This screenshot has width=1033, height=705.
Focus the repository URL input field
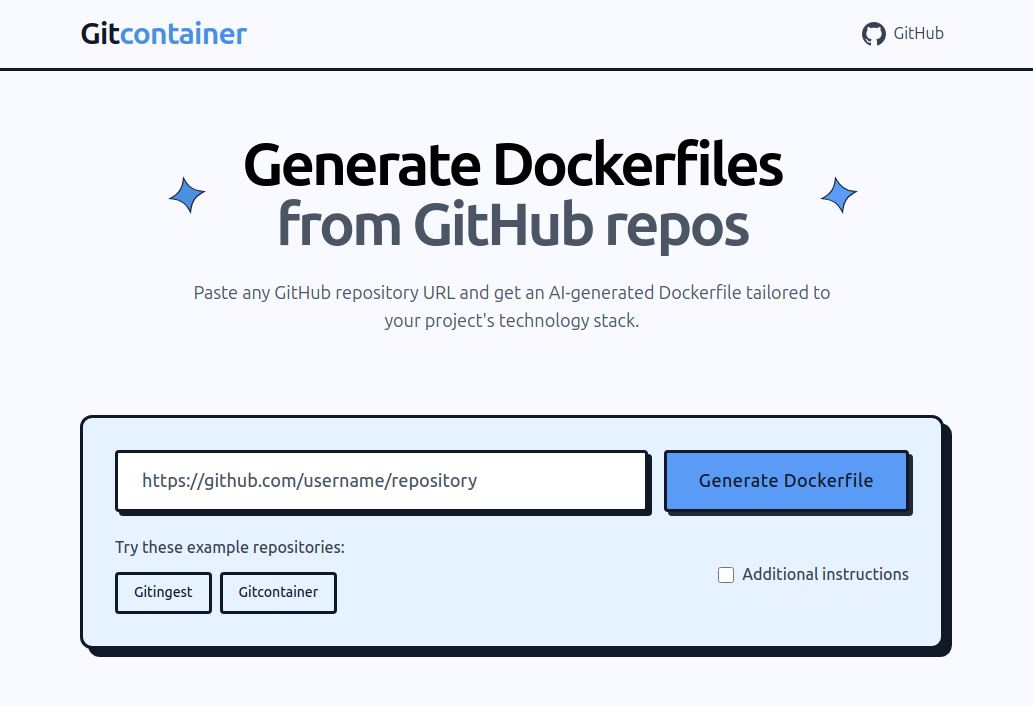(x=381, y=481)
